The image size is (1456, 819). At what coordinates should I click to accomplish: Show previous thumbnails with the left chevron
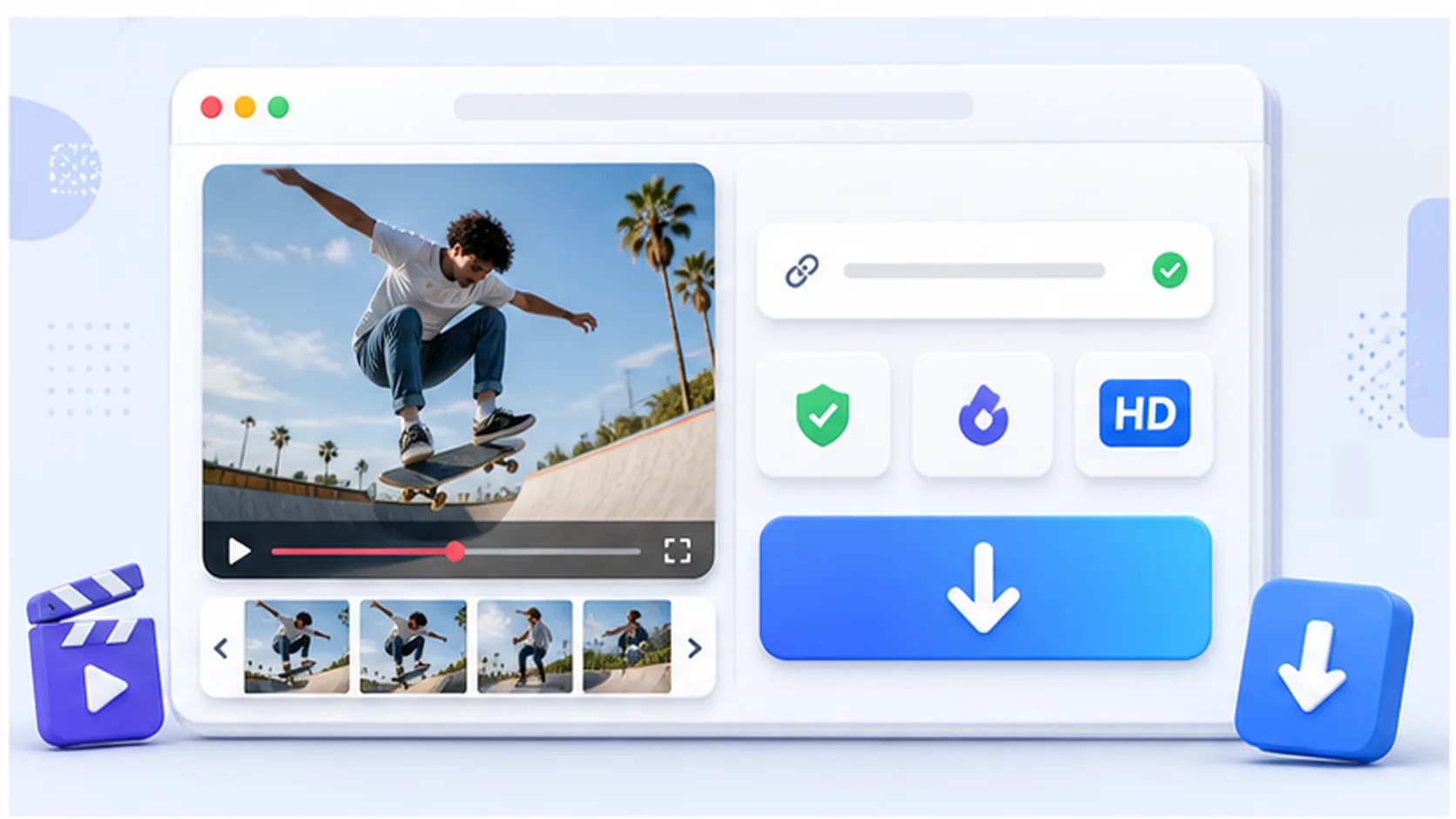[x=221, y=648]
